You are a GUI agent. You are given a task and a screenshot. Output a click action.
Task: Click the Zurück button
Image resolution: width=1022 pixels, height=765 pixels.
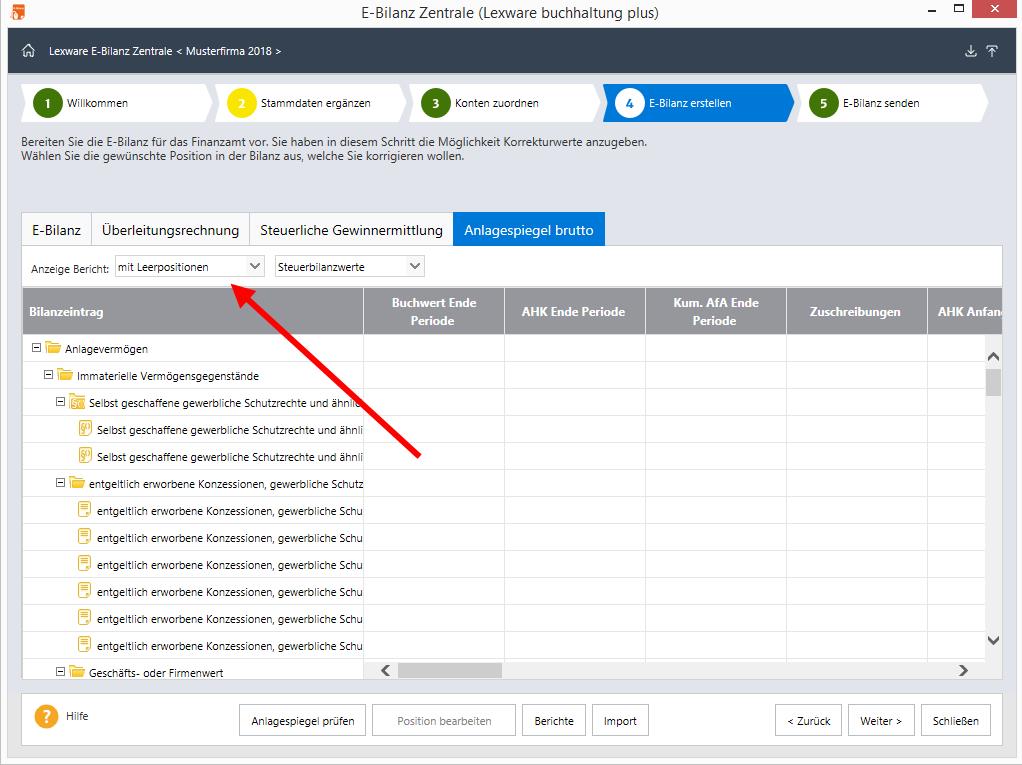[x=808, y=721]
